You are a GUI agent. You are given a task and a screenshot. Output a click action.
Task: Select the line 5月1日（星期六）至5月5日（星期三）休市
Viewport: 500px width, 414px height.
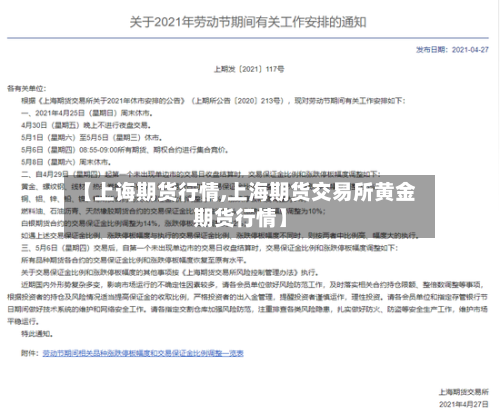(x=92, y=138)
